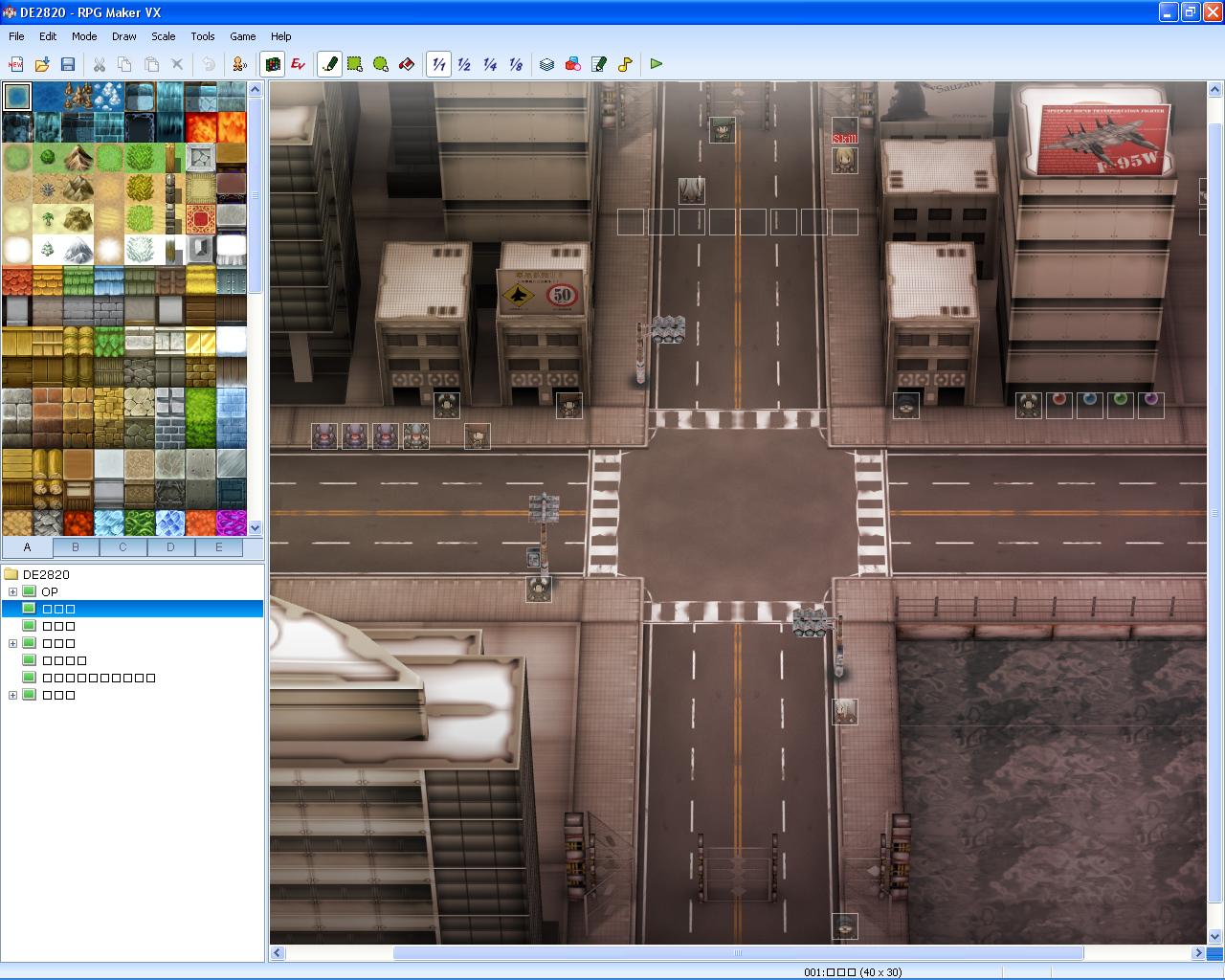Switch to tileset tab D
The height and width of the screenshot is (980, 1225).
170,547
